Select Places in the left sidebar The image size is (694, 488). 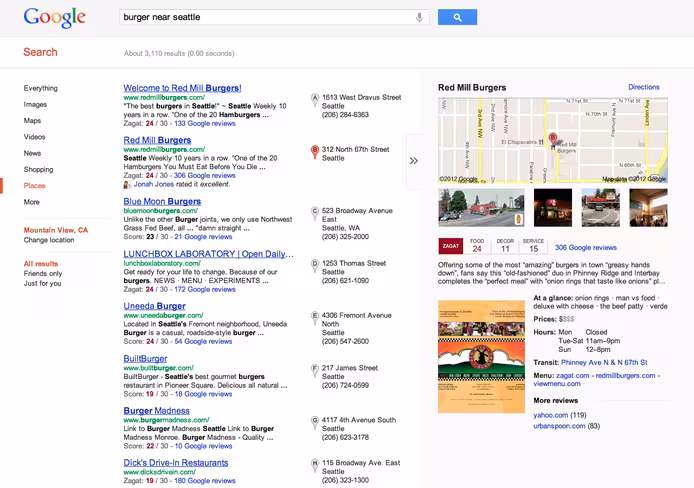tap(35, 185)
